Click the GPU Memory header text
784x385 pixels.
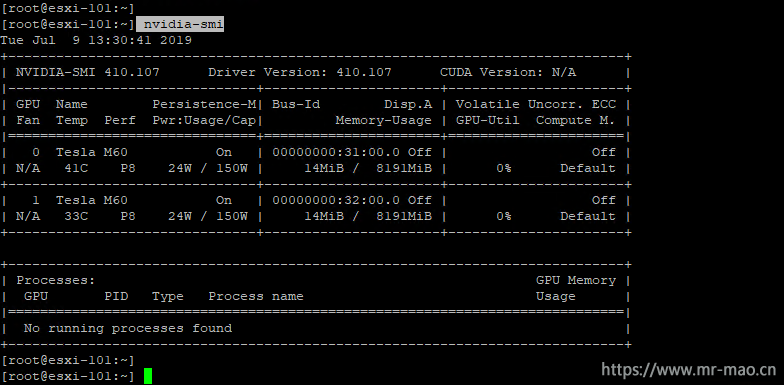point(576,280)
